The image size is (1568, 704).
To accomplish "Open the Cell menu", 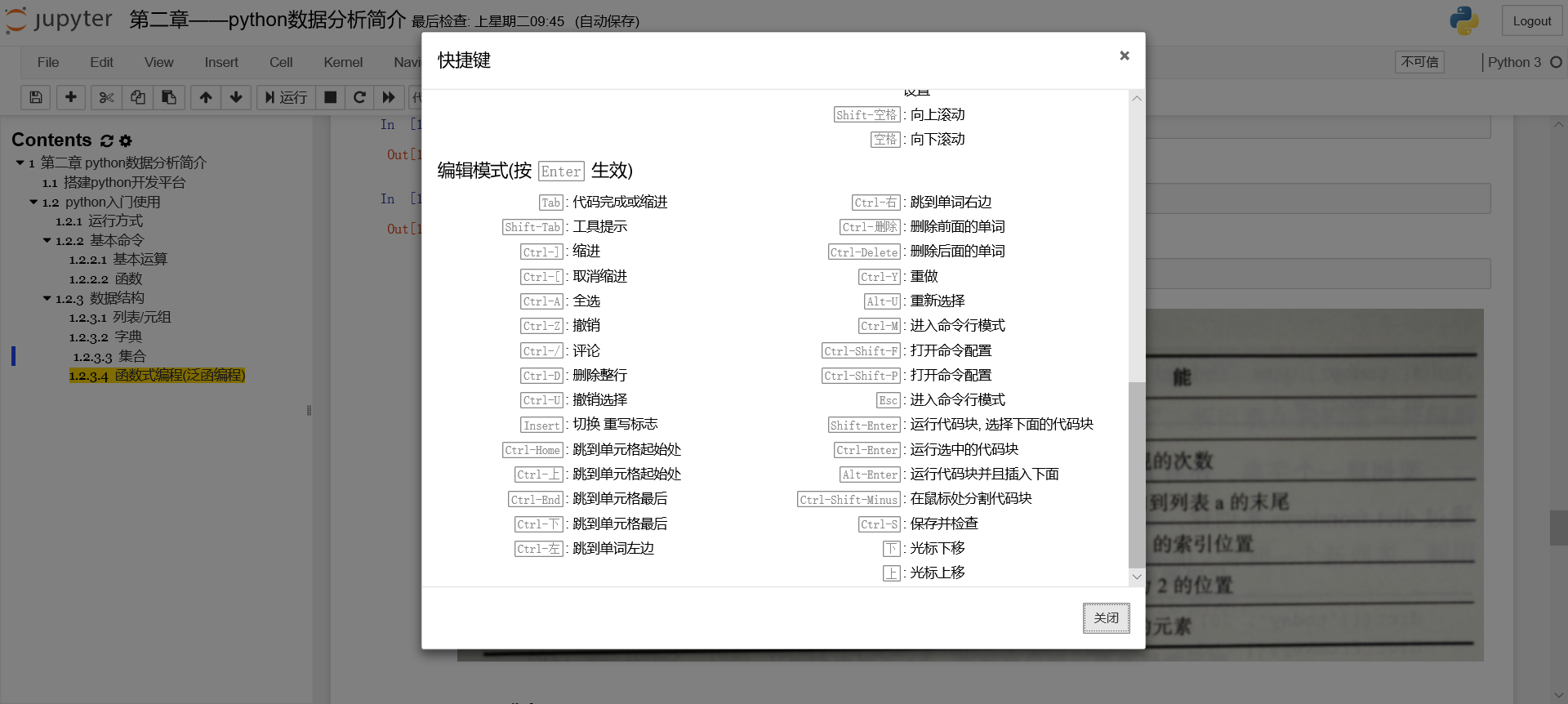I will [x=281, y=62].
